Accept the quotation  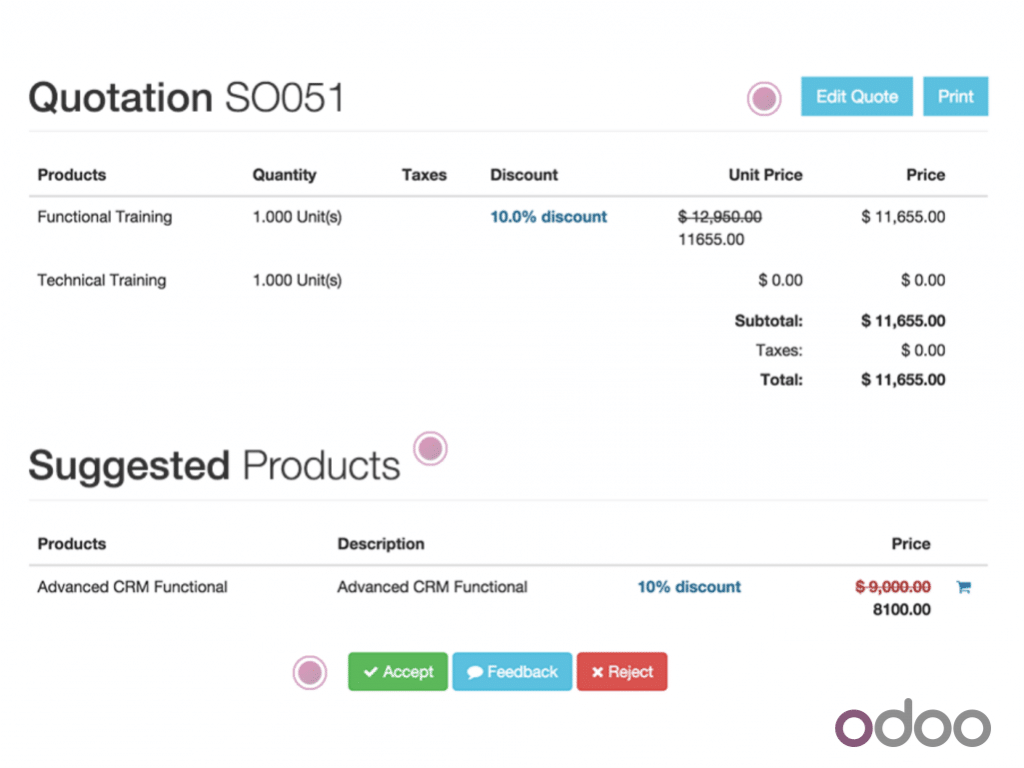[x=398, y=672]
